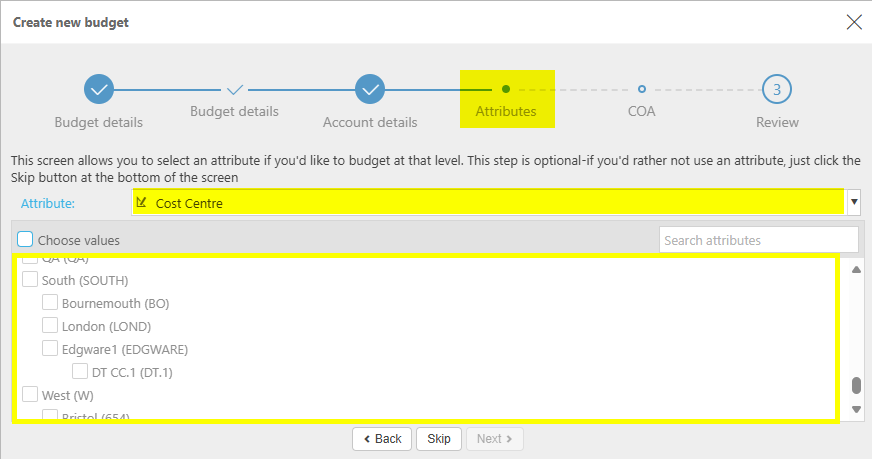Screen dimensions: 872x459
Task: Click the attribute list scrollbar down arrow
Action: pyautogui.click(x=855, y=409)
